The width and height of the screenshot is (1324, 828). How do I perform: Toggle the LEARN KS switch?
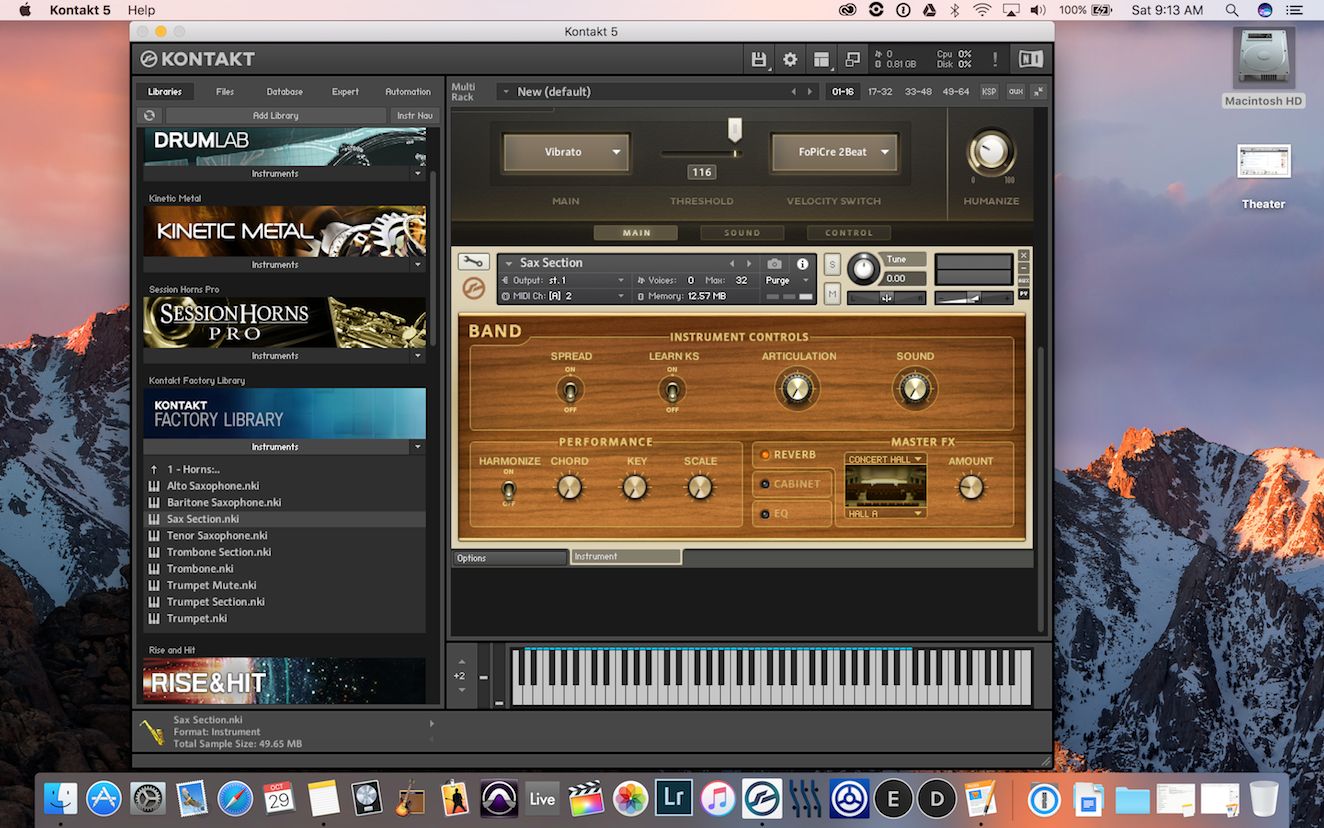click(x=672, y=389)
